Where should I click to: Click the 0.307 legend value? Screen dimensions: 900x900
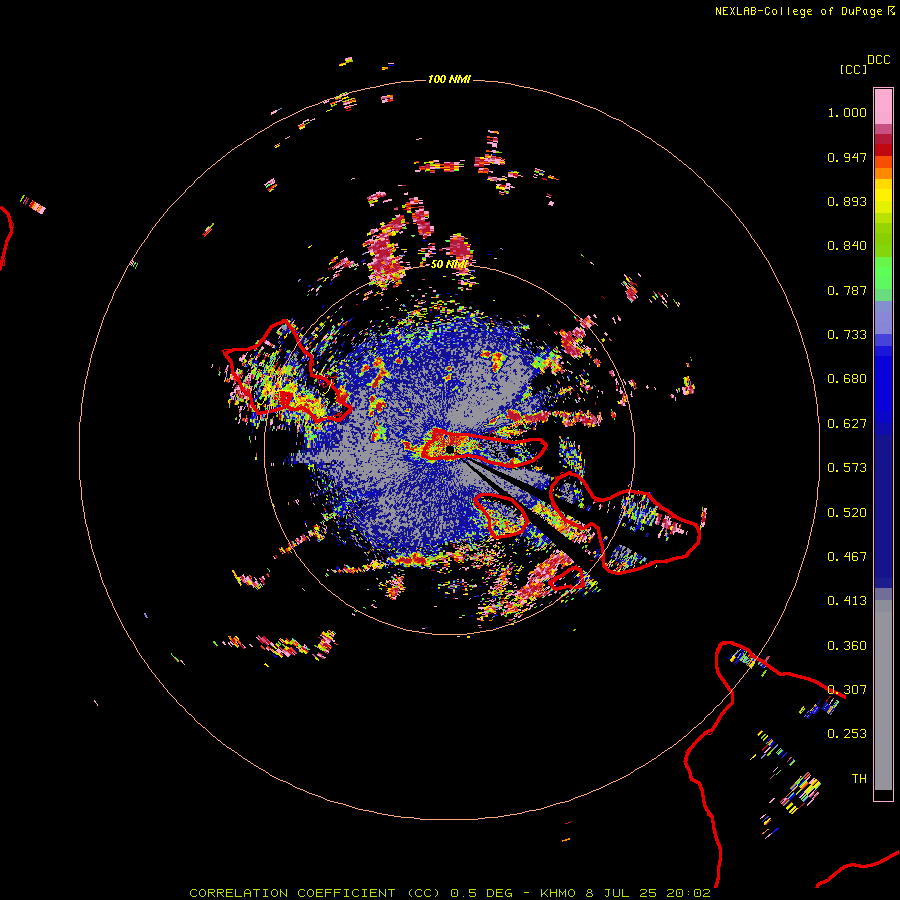coord(847,690)
